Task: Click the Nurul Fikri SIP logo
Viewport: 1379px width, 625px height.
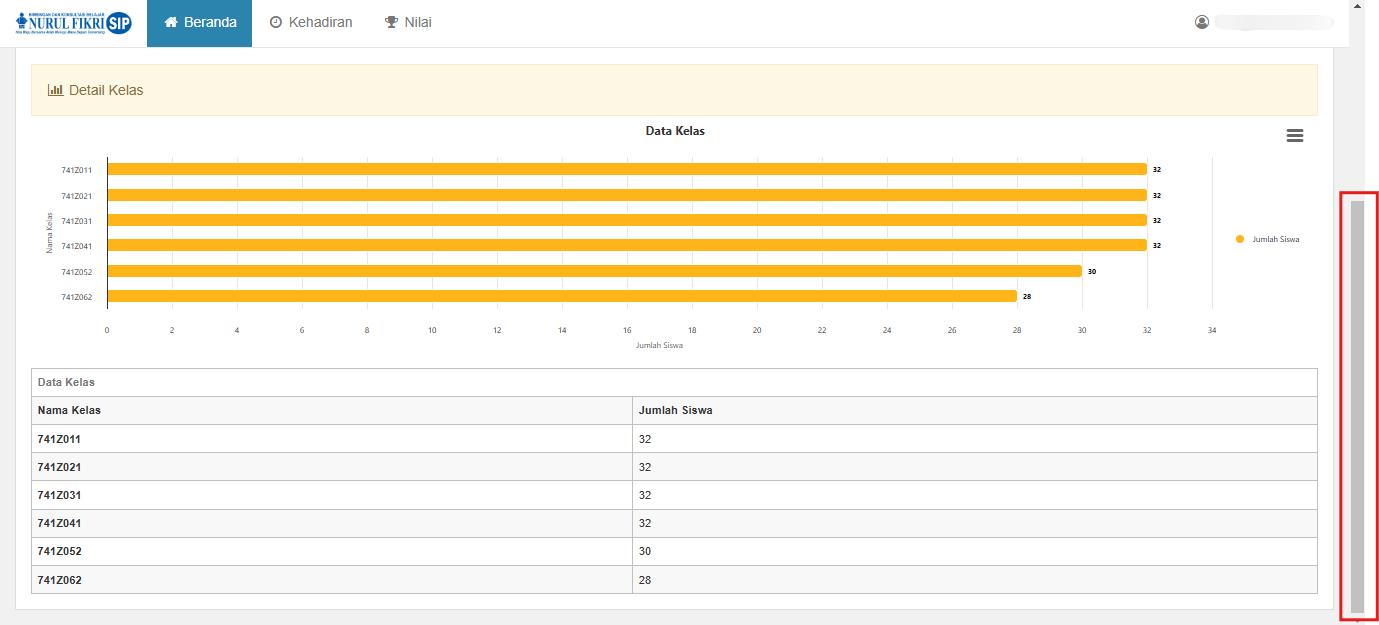Action: click(x=74, y=23)
